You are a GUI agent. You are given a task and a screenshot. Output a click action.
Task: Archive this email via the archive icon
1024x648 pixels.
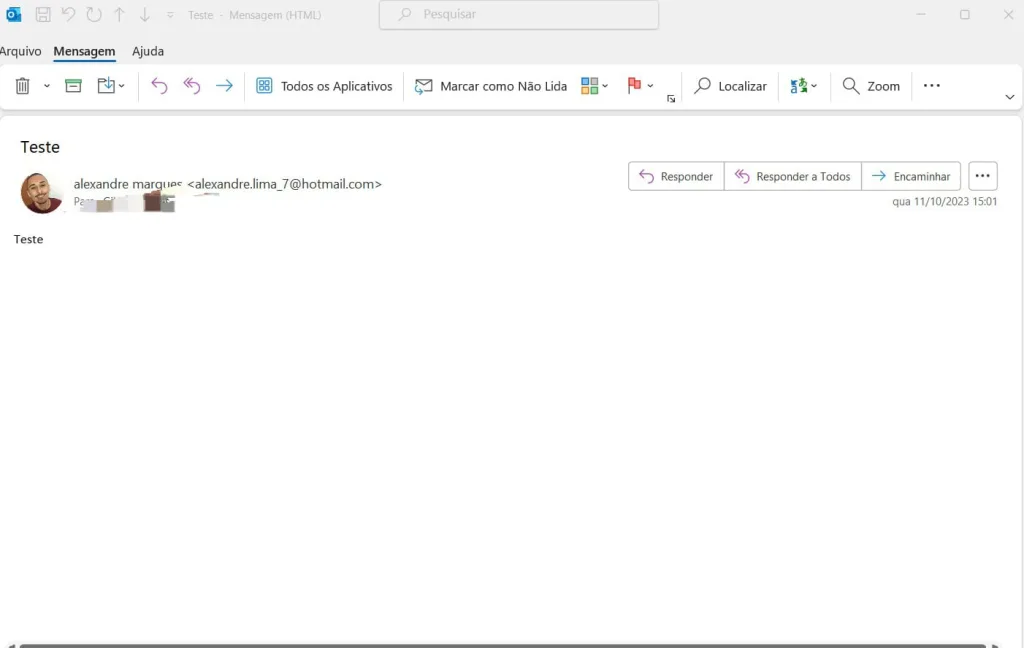(72, 86)
